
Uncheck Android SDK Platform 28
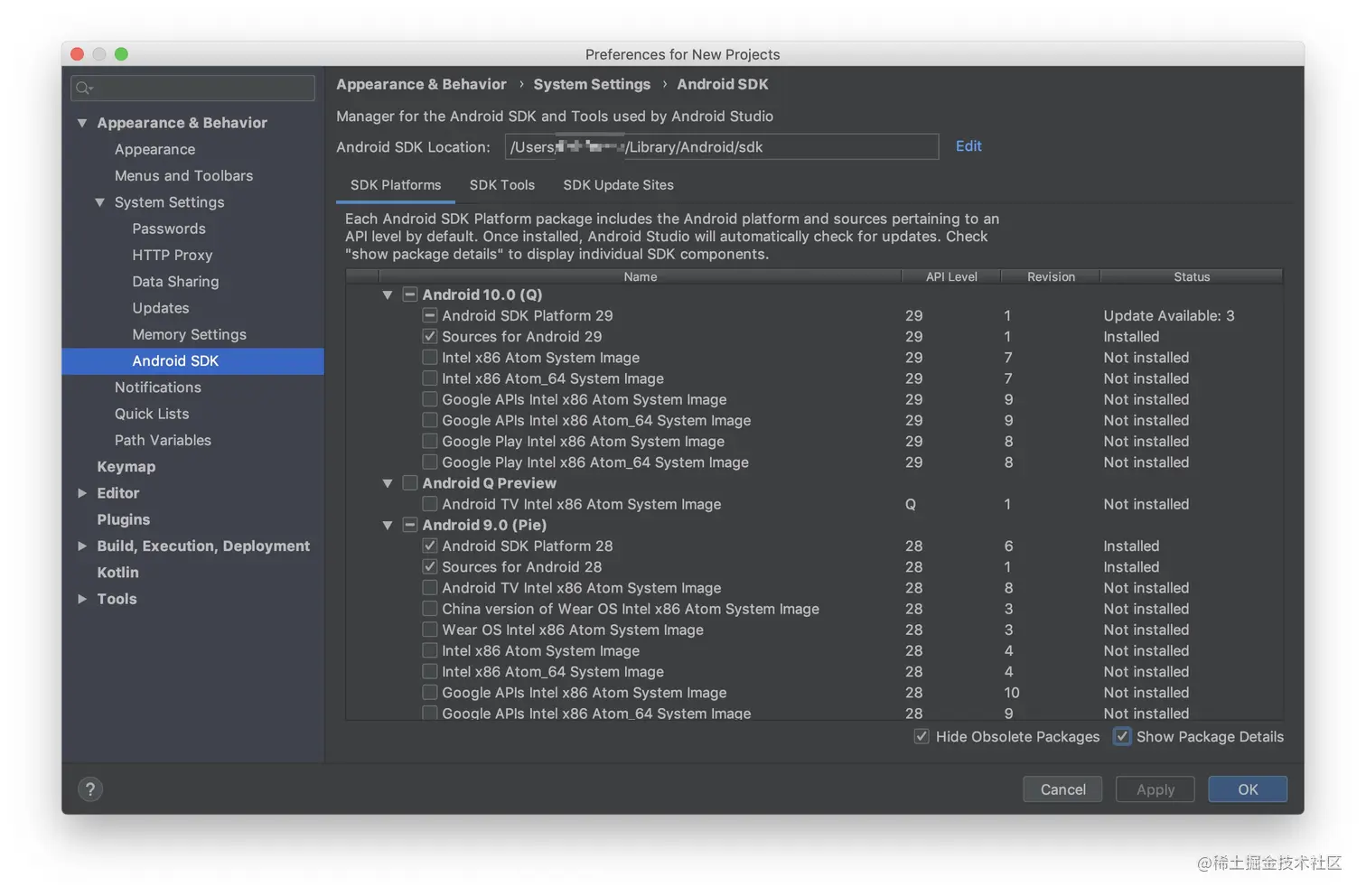(x=430, y=546)
